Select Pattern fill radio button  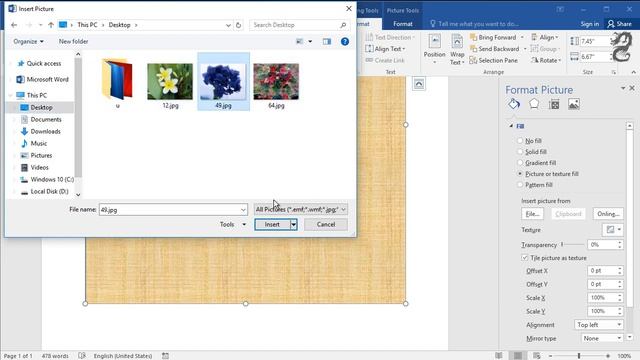click(x=520, y=184)
